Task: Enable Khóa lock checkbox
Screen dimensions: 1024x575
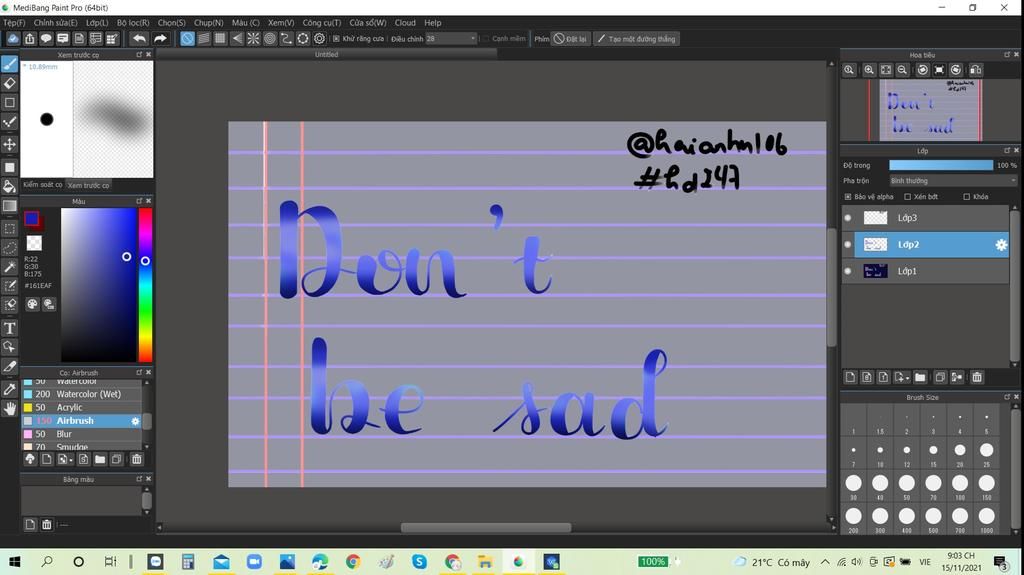Action: [967, 197]
